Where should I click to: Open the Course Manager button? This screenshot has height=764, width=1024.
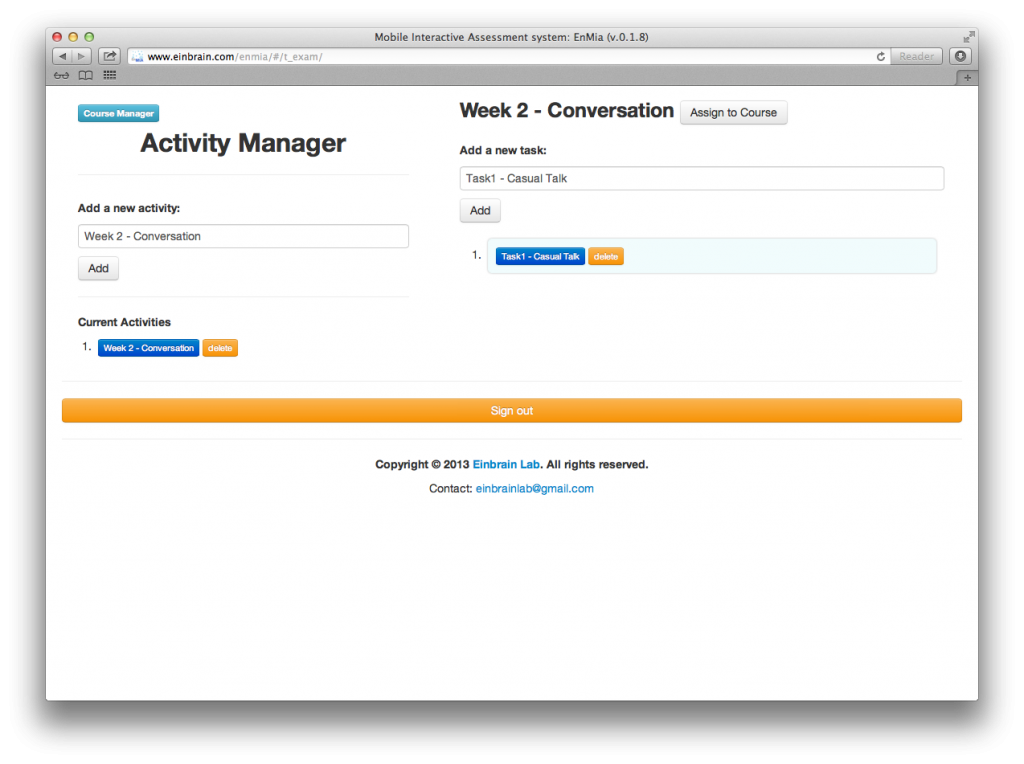click(118, 113)
